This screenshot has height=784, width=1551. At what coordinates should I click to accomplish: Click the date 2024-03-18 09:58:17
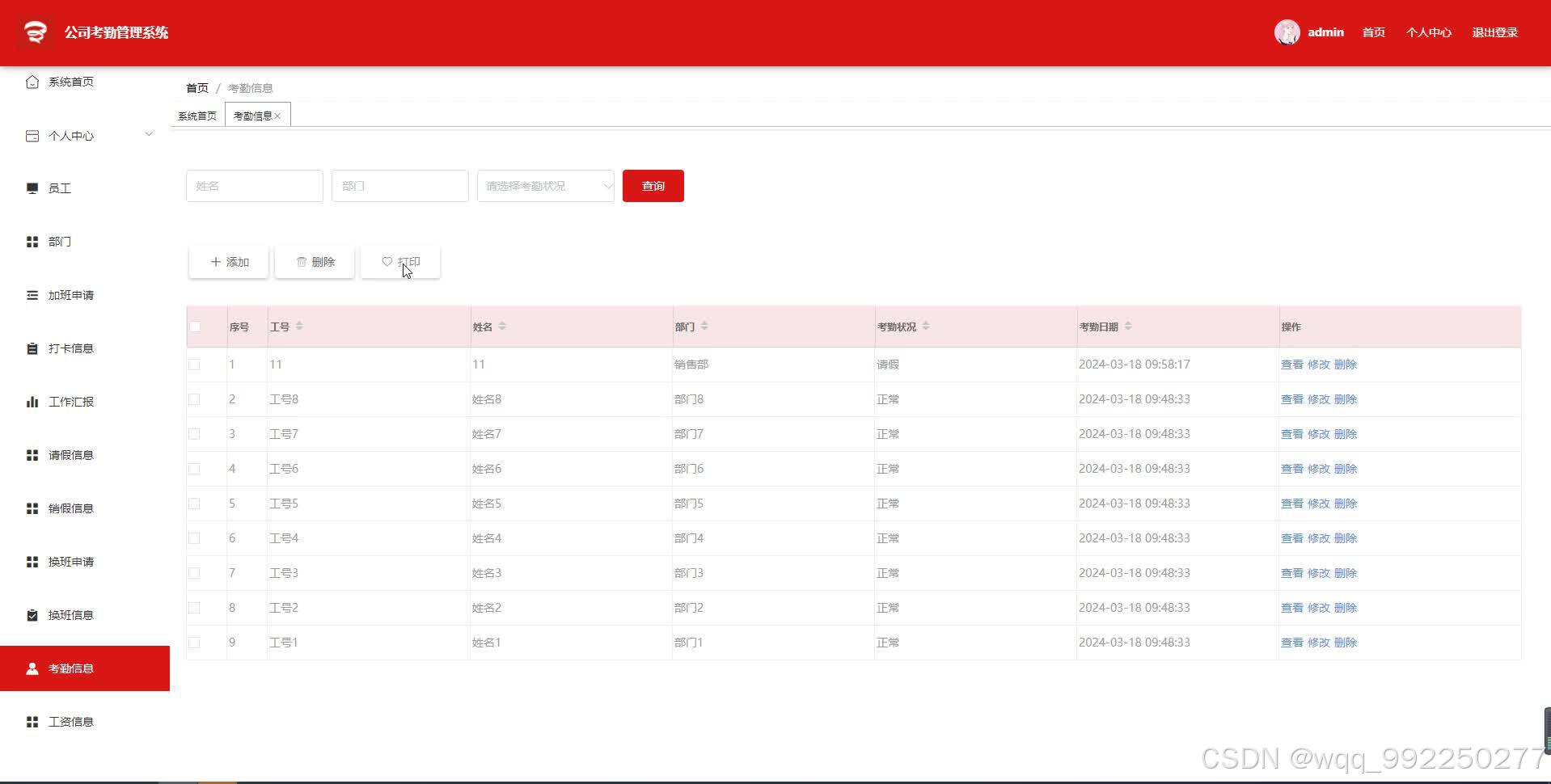(1134, 365)
